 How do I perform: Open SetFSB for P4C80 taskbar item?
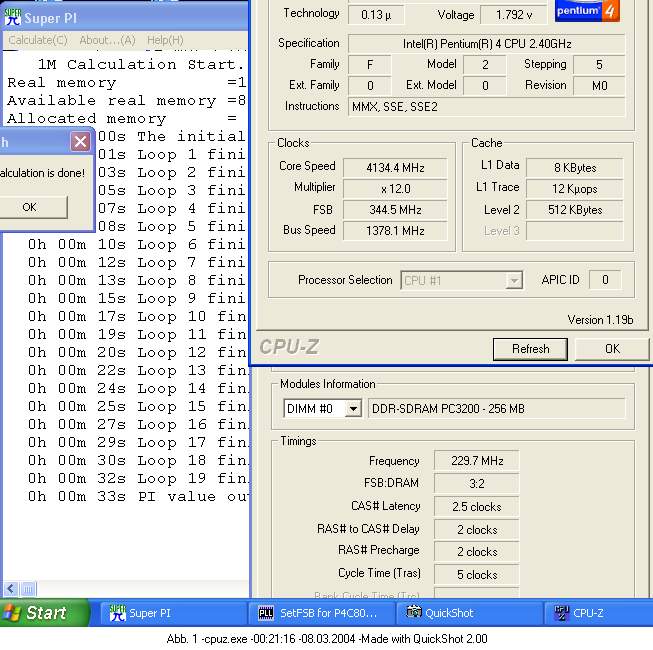pyautogui.click(x=322, y=613)
